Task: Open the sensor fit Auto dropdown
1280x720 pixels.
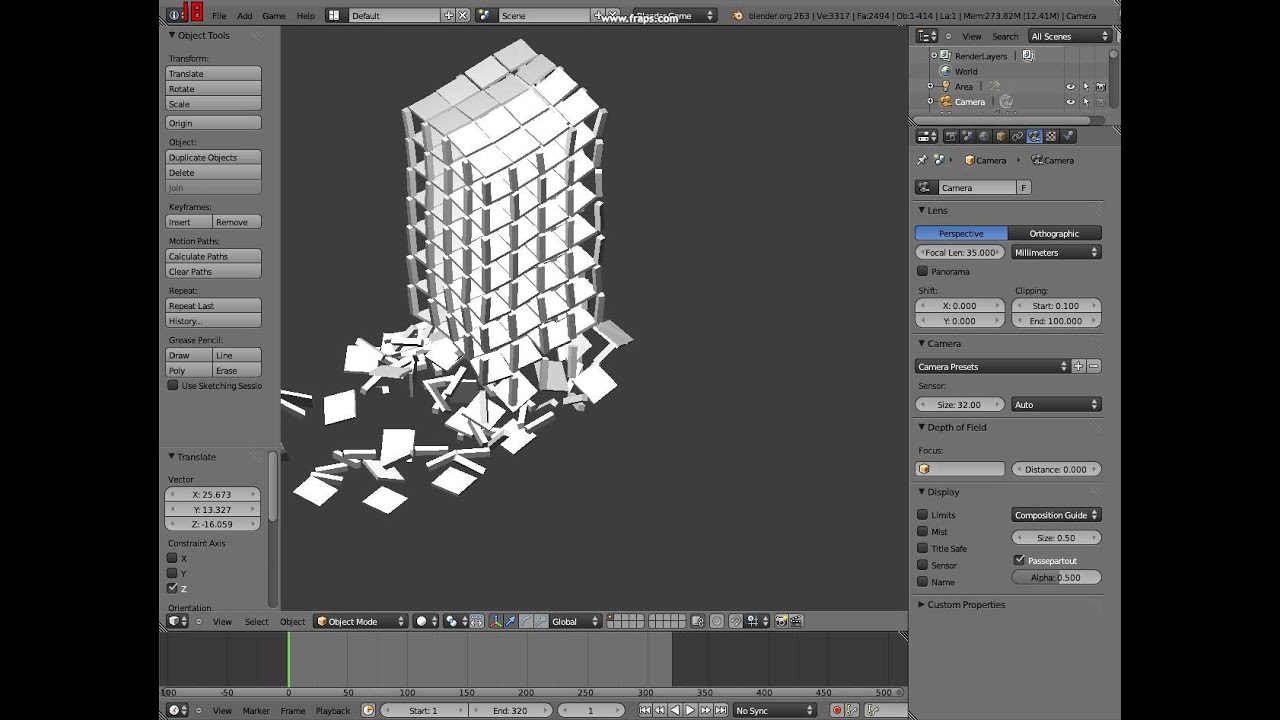Action: tap(1056, 404)
